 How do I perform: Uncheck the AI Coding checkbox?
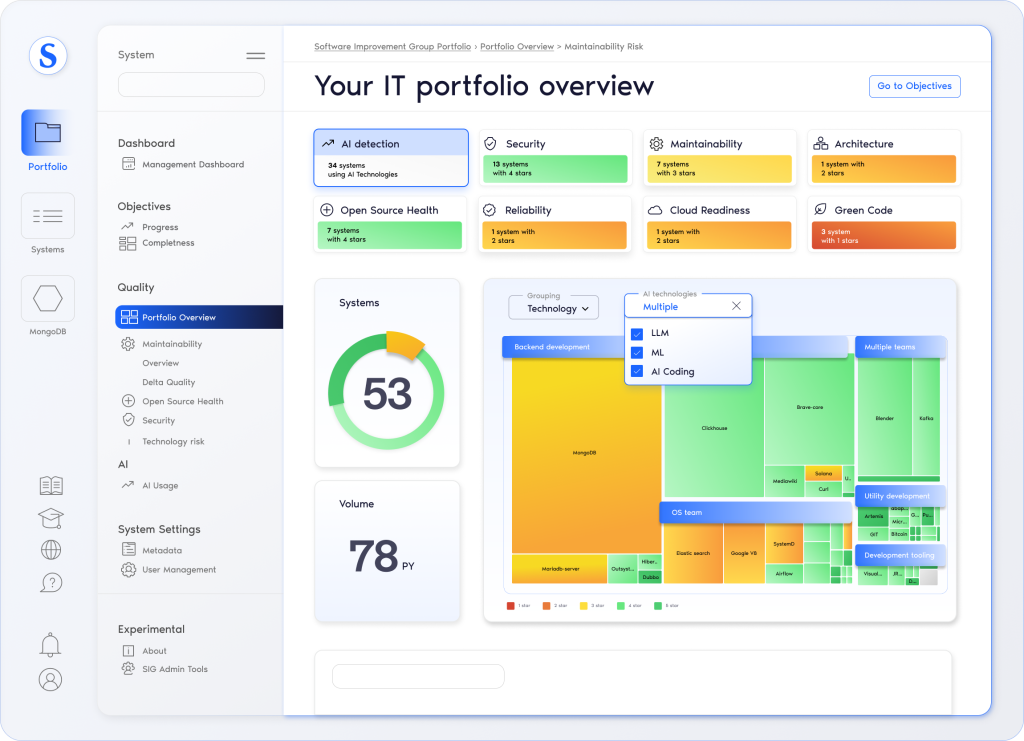coord(637,371)
